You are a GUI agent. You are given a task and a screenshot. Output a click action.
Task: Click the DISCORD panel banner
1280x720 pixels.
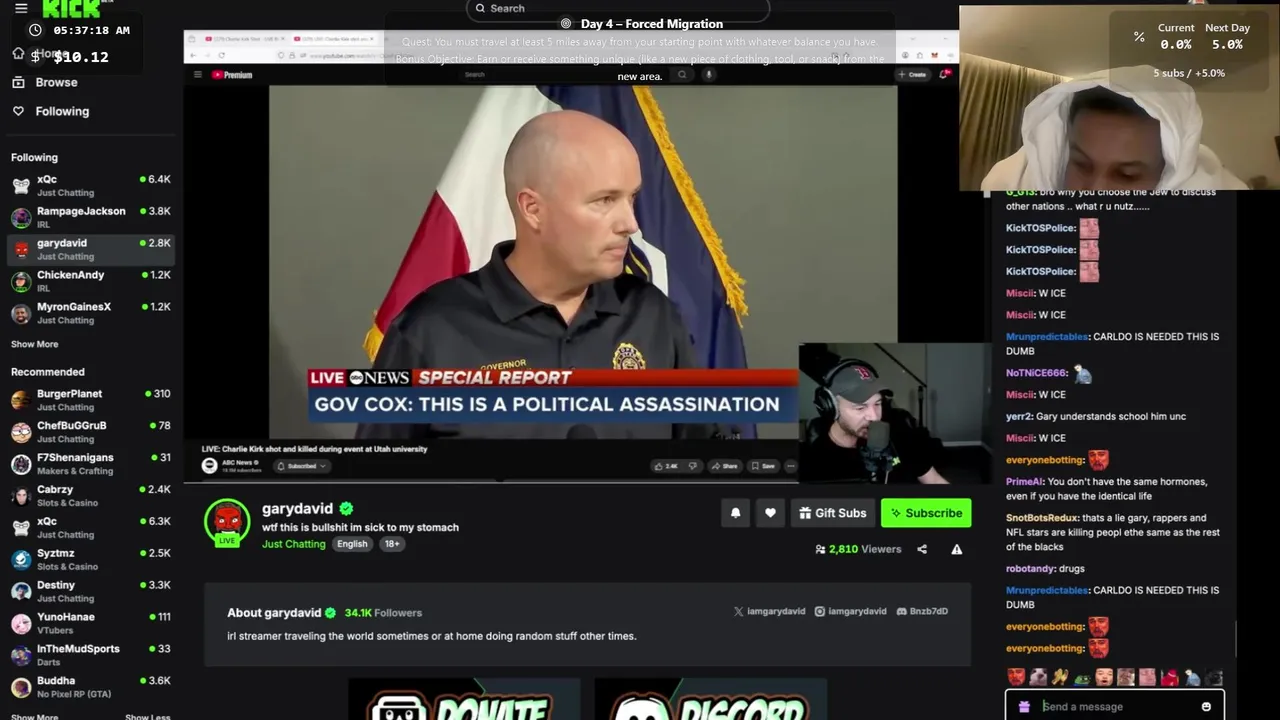coord(711,700)
